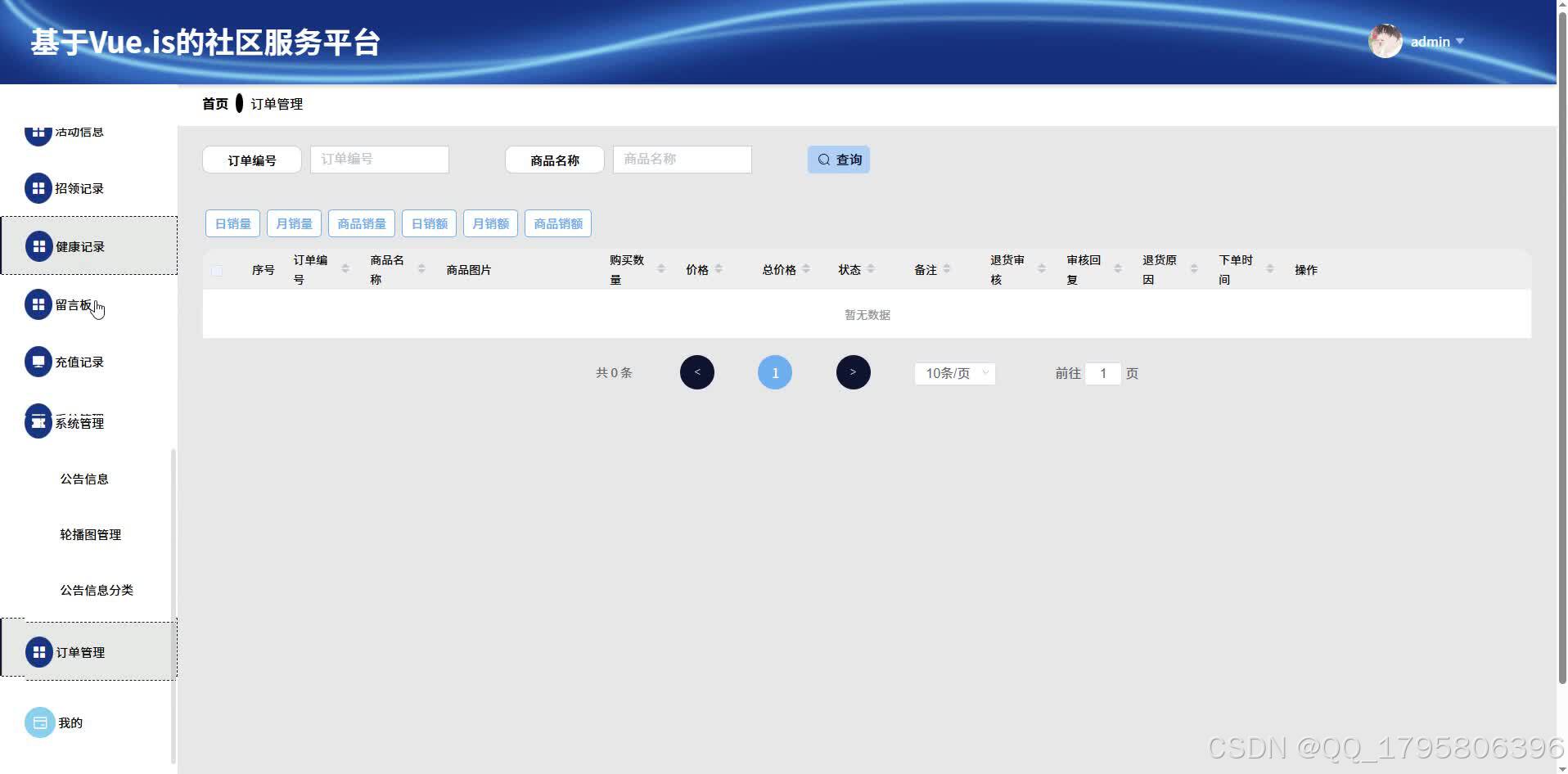The image size is (1568, 774).
Task: Sort by 购买数量 column arrows
Action: pyautogui.click(x=661, y=268)
